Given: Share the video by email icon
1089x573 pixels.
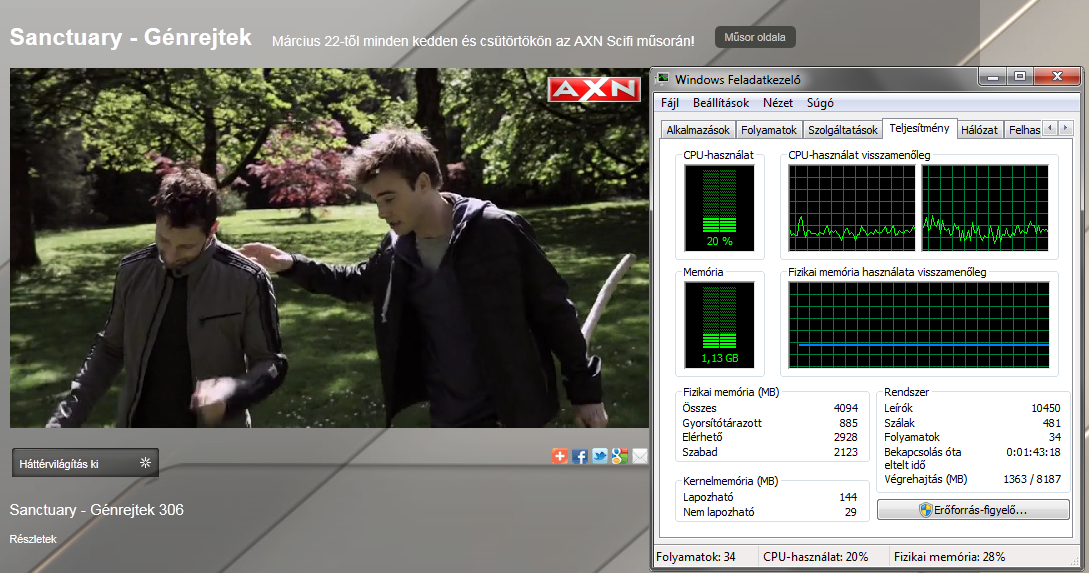Looking at the screenshot, I should pos(640,456).
